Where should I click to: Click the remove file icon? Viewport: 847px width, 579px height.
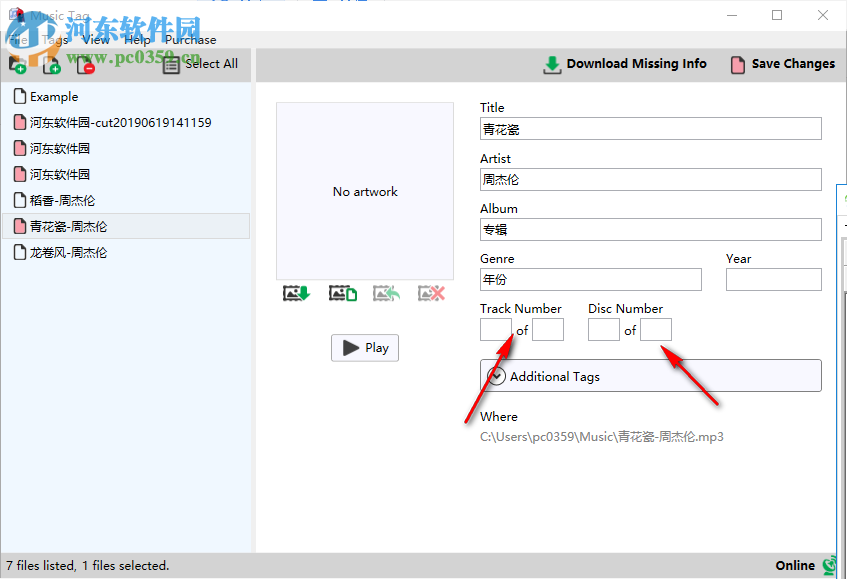click(85, 65)
